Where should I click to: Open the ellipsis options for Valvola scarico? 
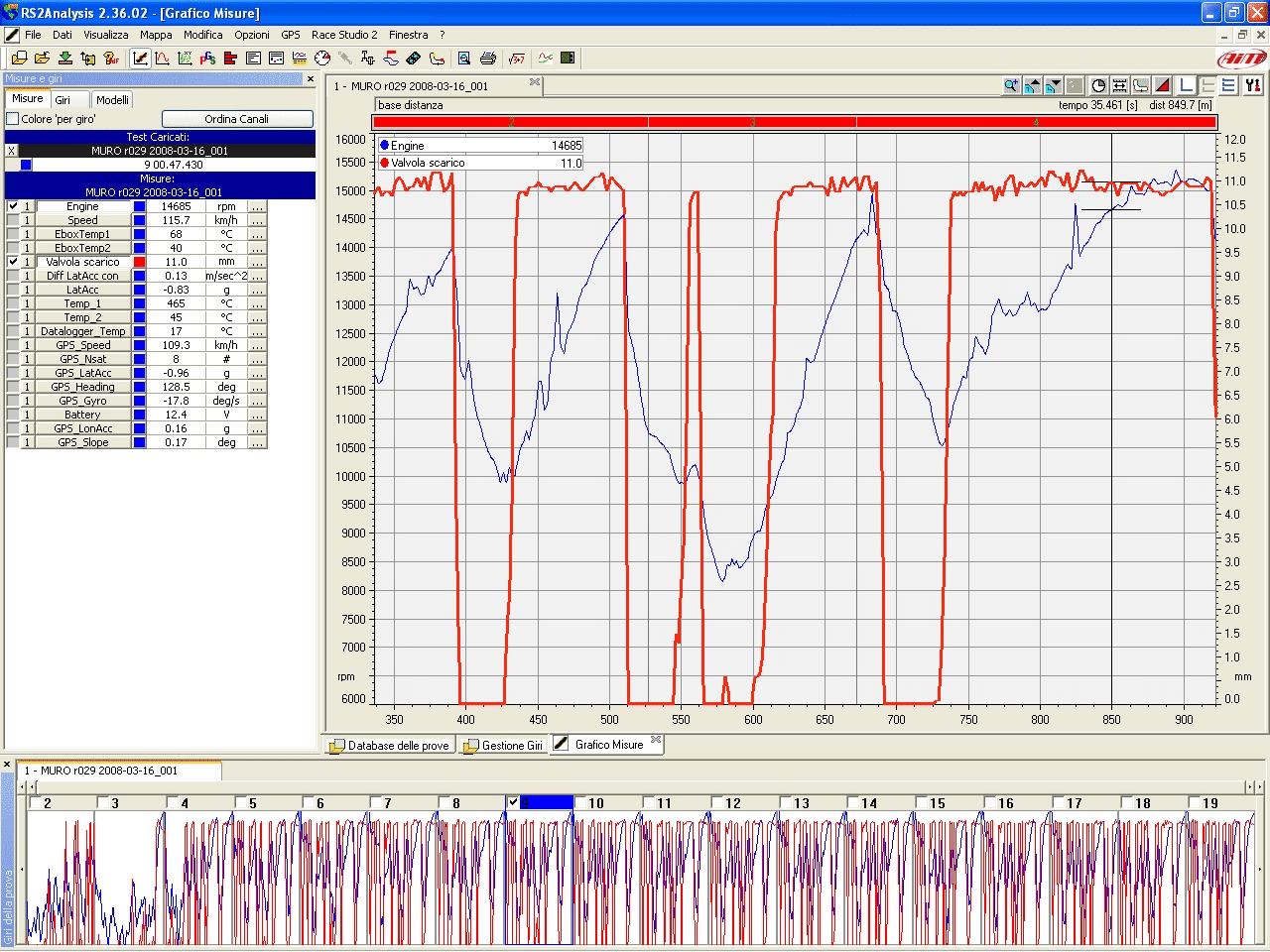click(x=257, y=262)
